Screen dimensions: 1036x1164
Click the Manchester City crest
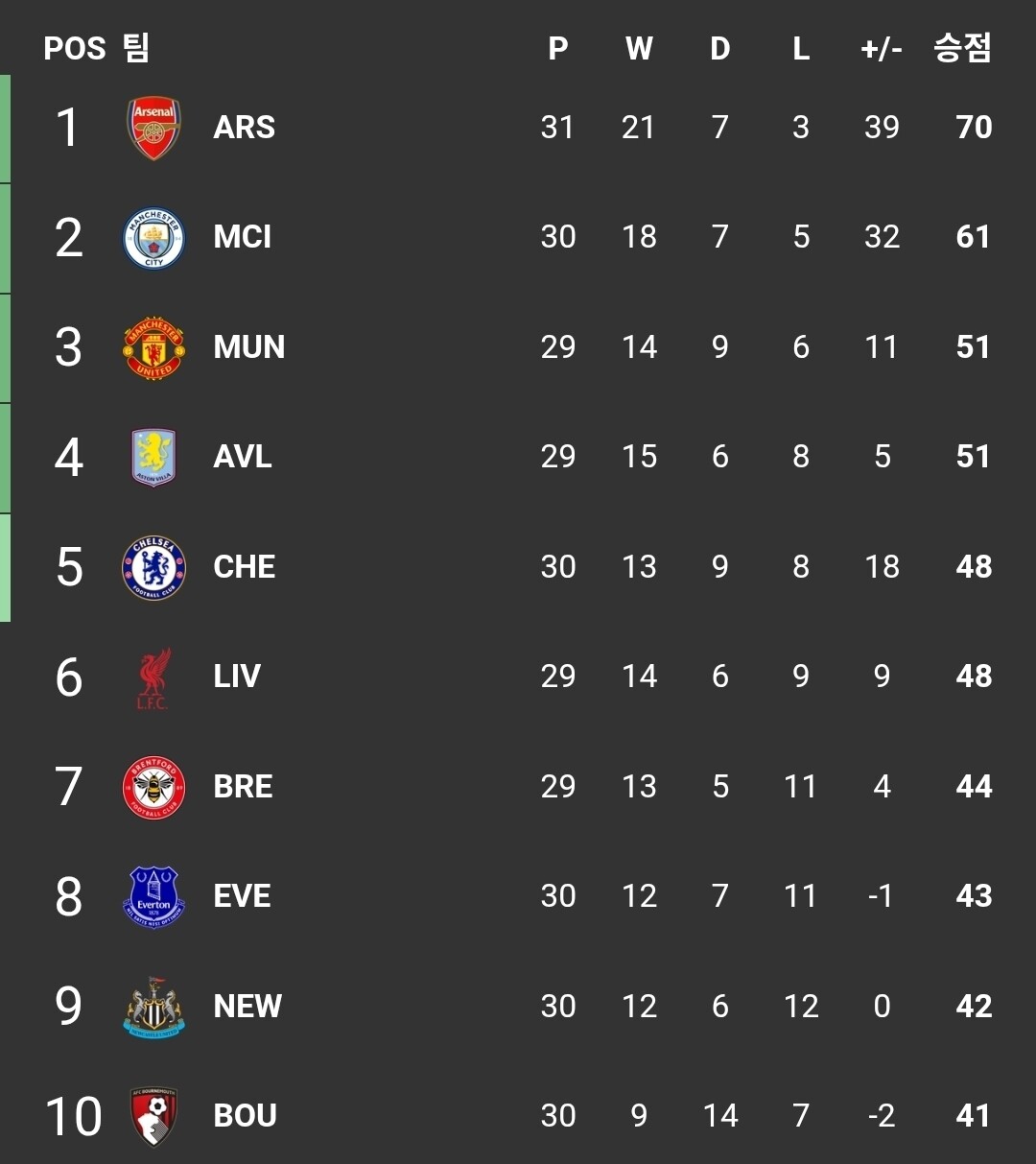(x=153, y=238)
